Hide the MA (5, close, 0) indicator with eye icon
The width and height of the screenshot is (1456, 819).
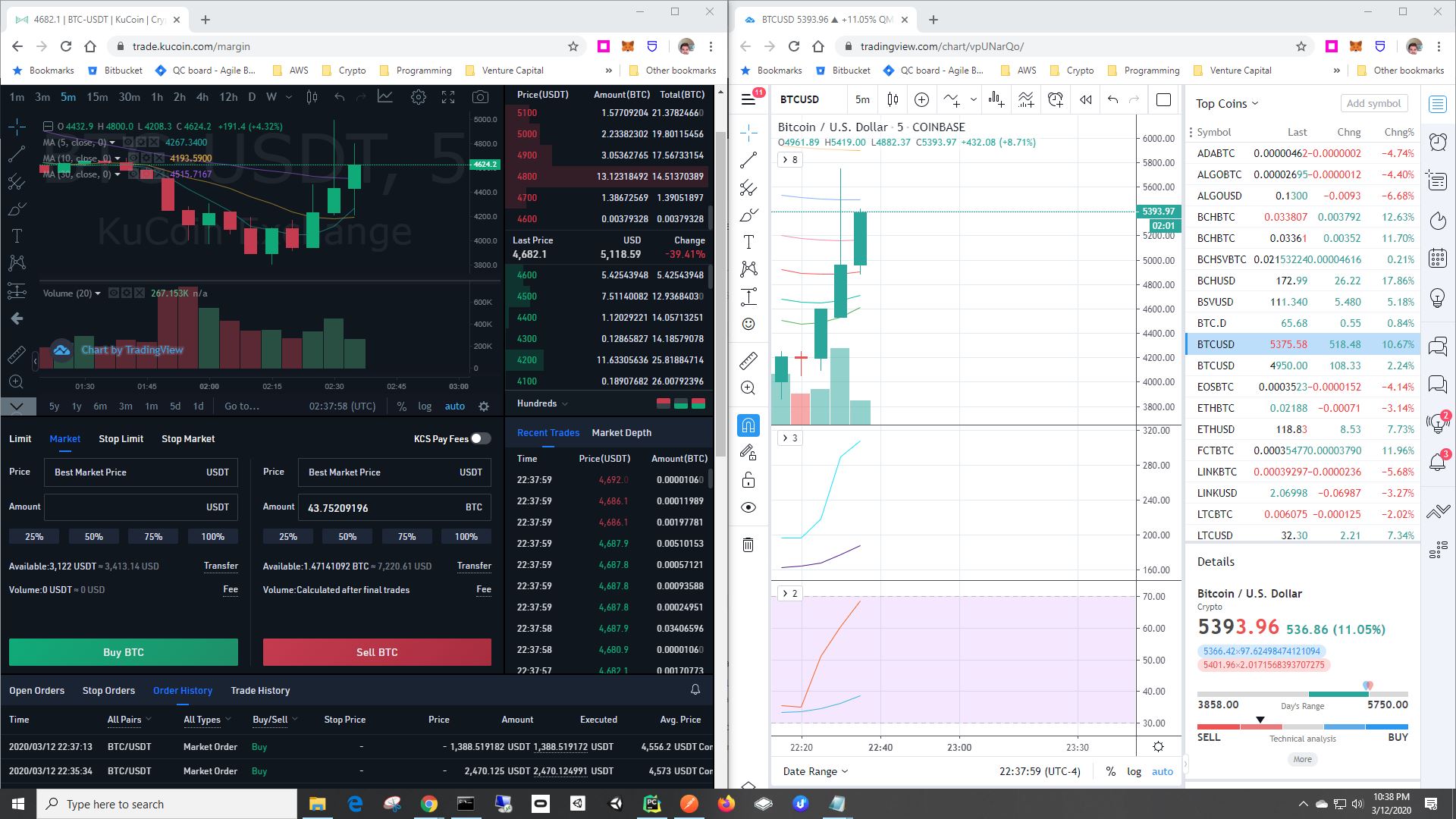coord(129,142)
